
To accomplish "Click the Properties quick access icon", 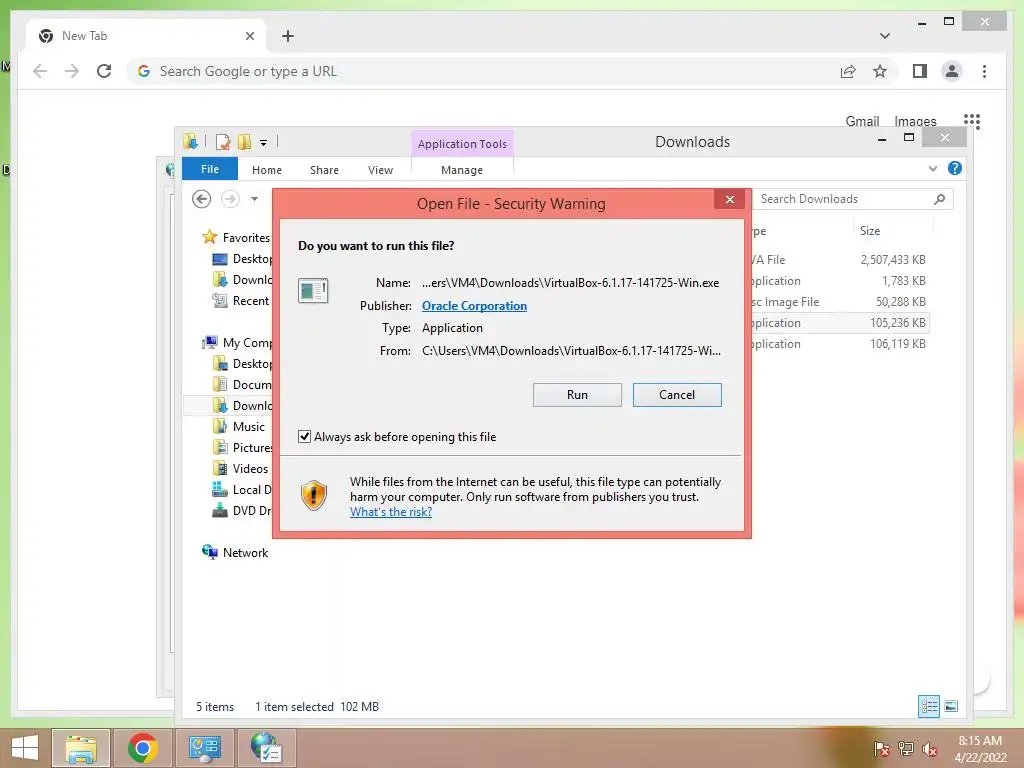I will tap(223, 141).
